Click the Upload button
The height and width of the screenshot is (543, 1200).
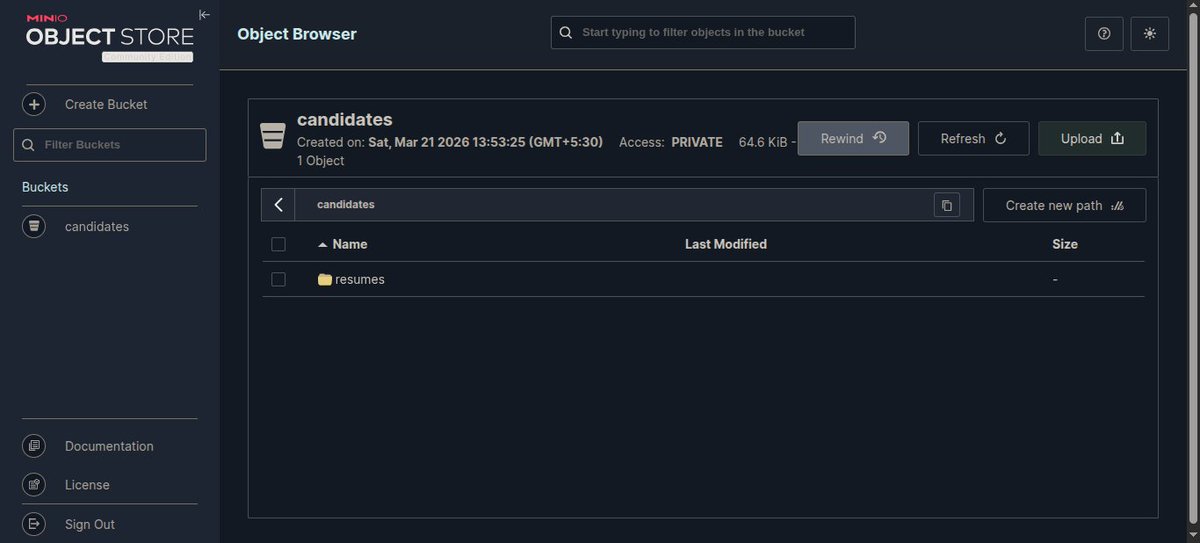[x=1092, y=139]
